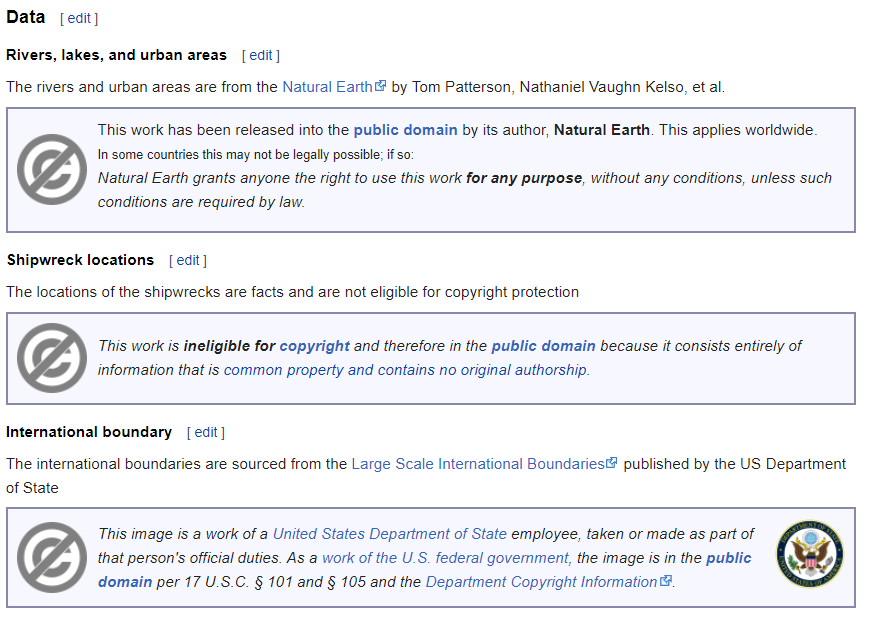
Task: Open public domain link in ineligible-for-copyright box
Action: click(x=543, y=346)
